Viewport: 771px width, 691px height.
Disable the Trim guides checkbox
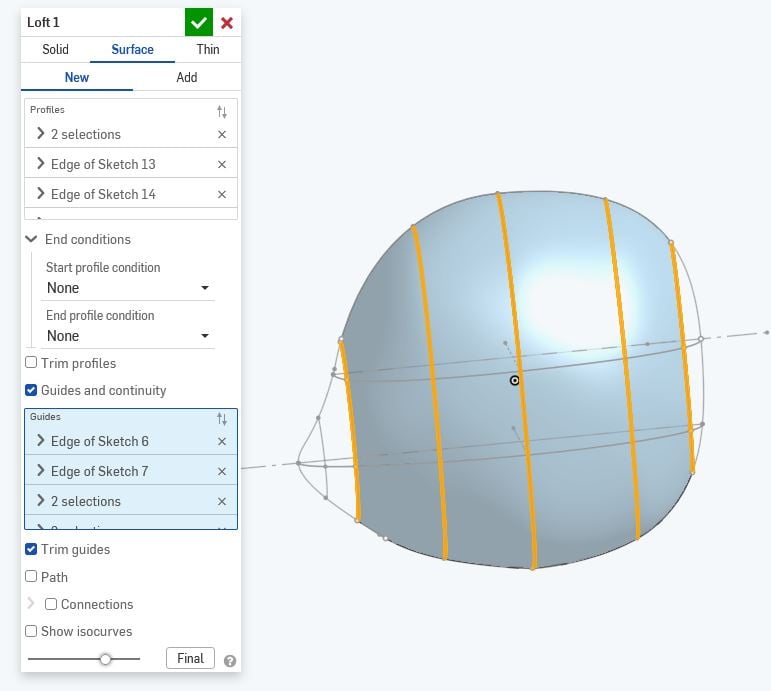31,549
